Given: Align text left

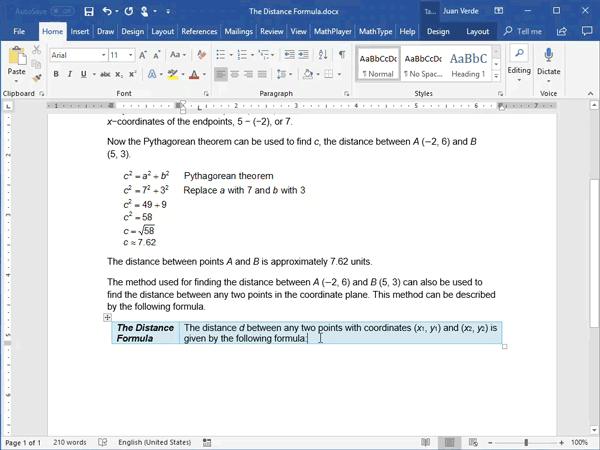Looking at the screenshot, I should tap(221, 74).
